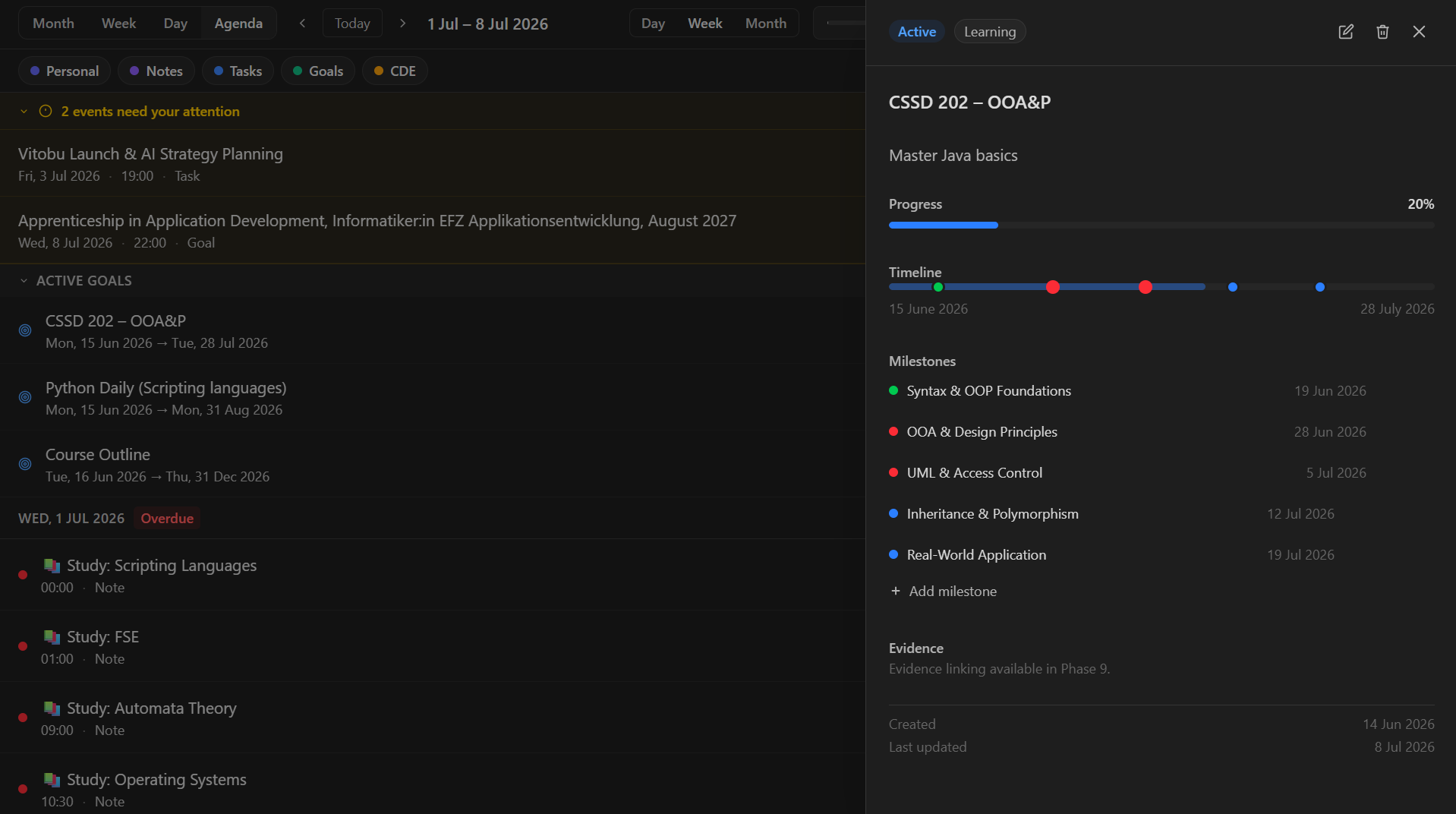Toggle the CDE calendar filter

pos(395,71)
